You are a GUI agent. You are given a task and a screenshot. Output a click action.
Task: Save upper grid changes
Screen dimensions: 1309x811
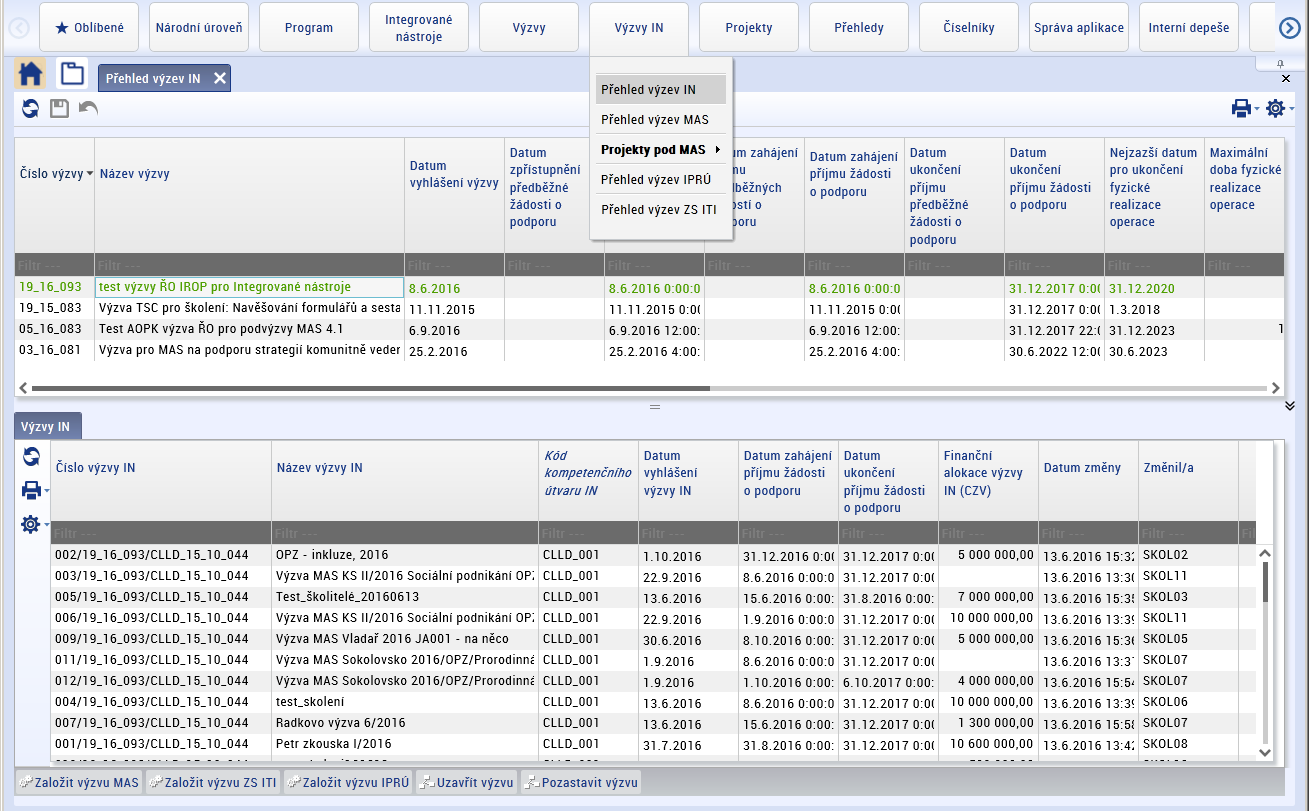[59, 108]
